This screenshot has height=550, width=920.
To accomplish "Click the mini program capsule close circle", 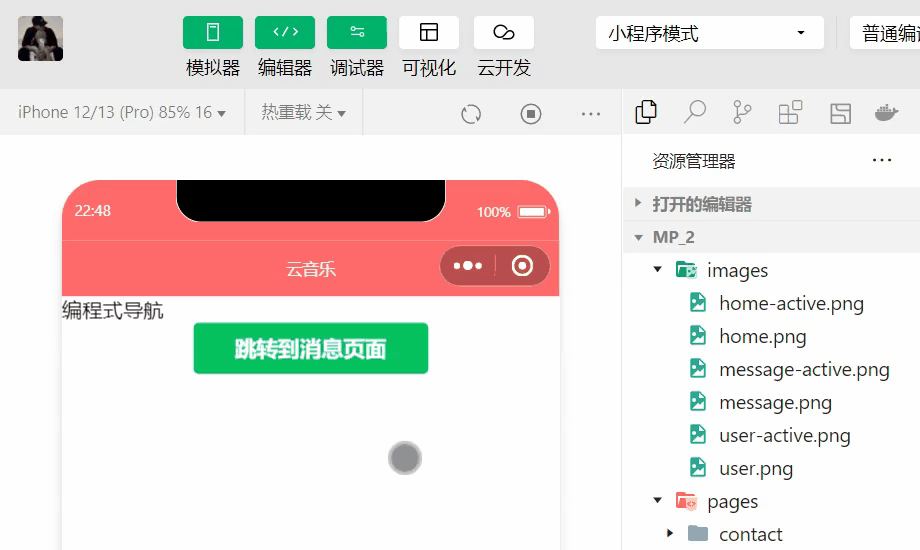I will point(522,266).
